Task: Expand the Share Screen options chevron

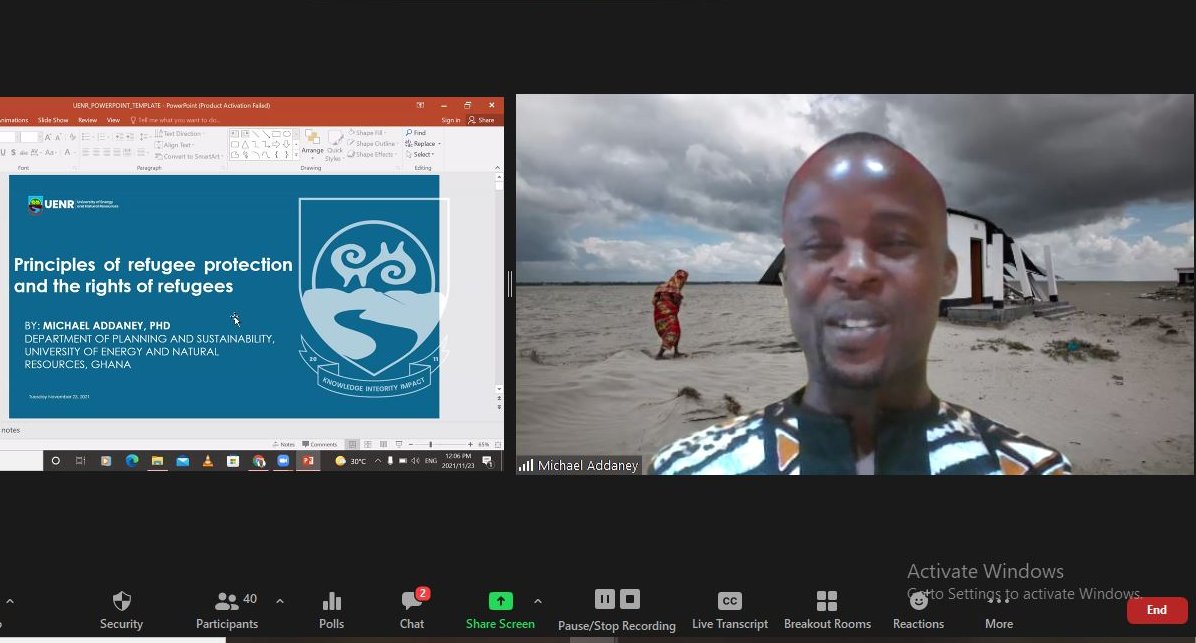Action: pos(537,601)
